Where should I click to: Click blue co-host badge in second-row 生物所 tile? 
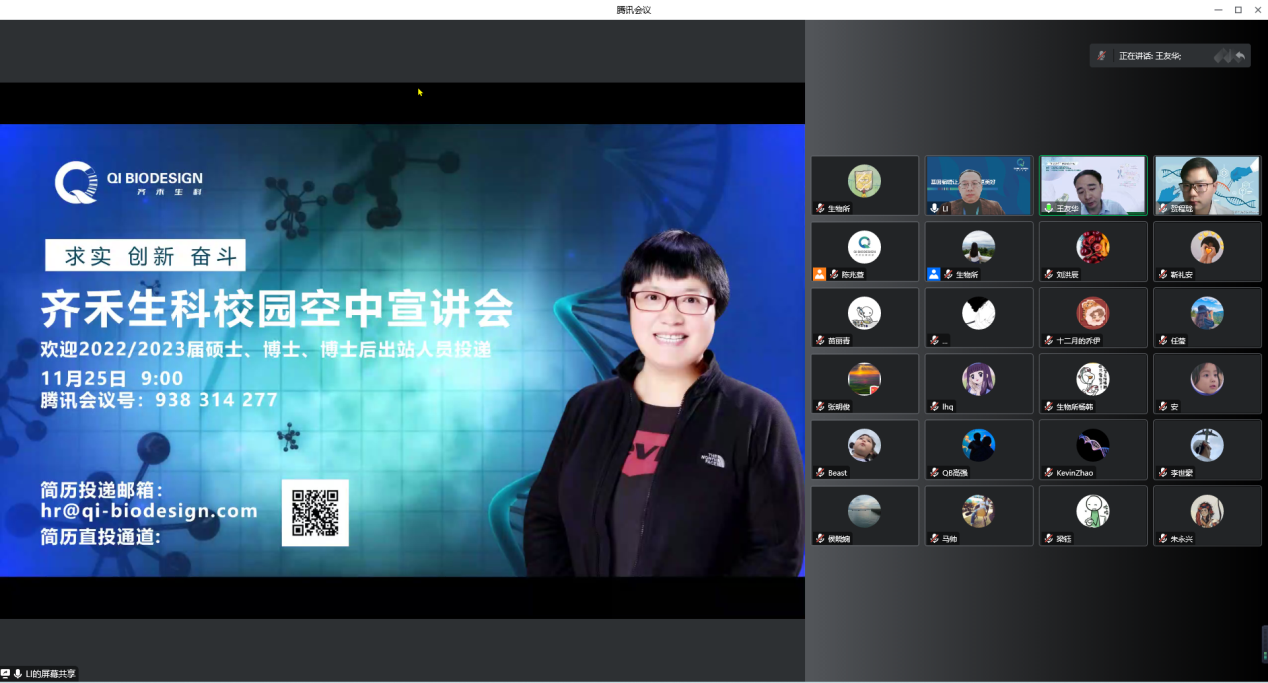tap(933, 274)
